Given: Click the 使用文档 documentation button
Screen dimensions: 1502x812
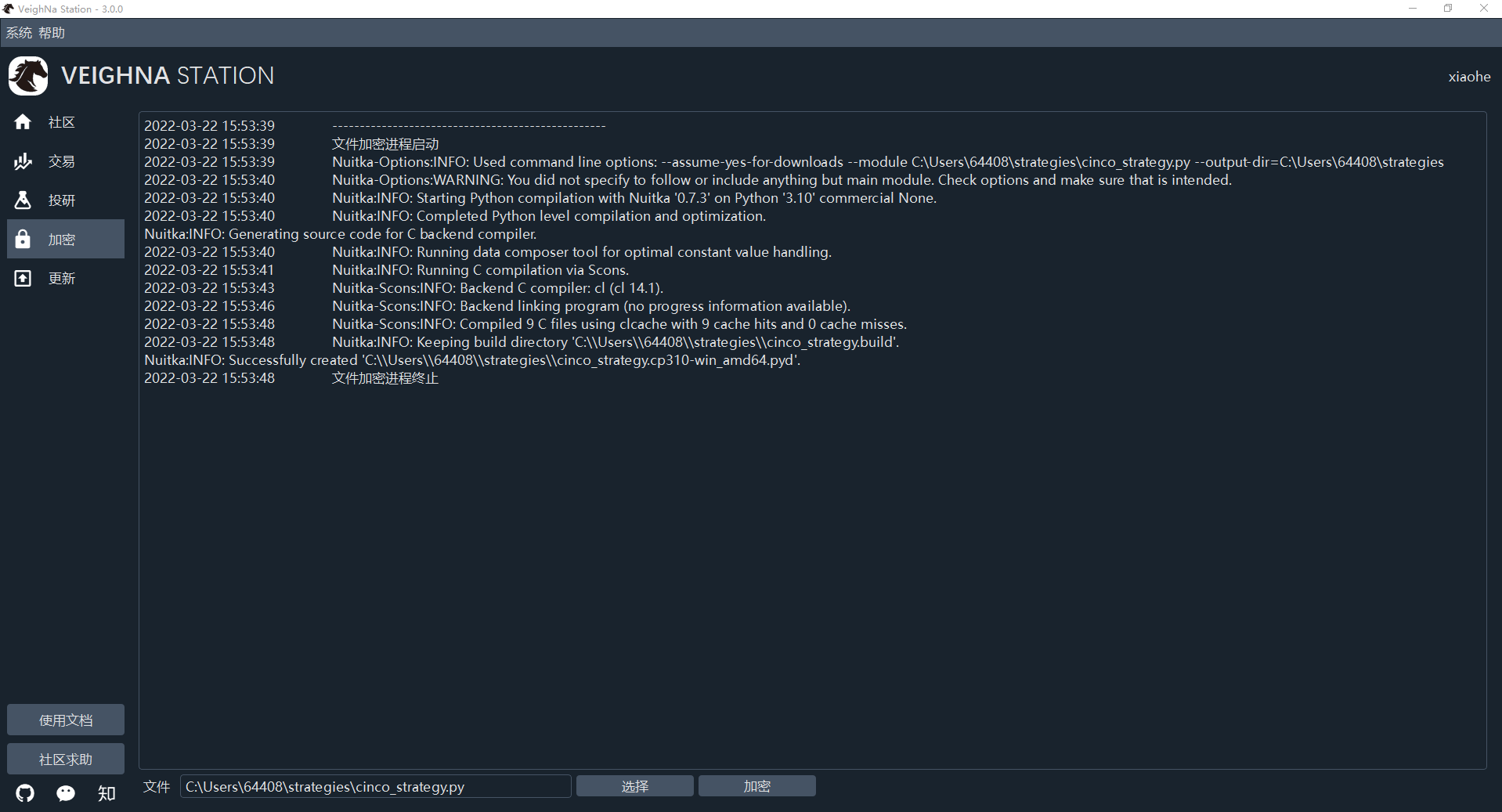Looking at the screenshot, I should pyautogui.click(x=65, y=719).
